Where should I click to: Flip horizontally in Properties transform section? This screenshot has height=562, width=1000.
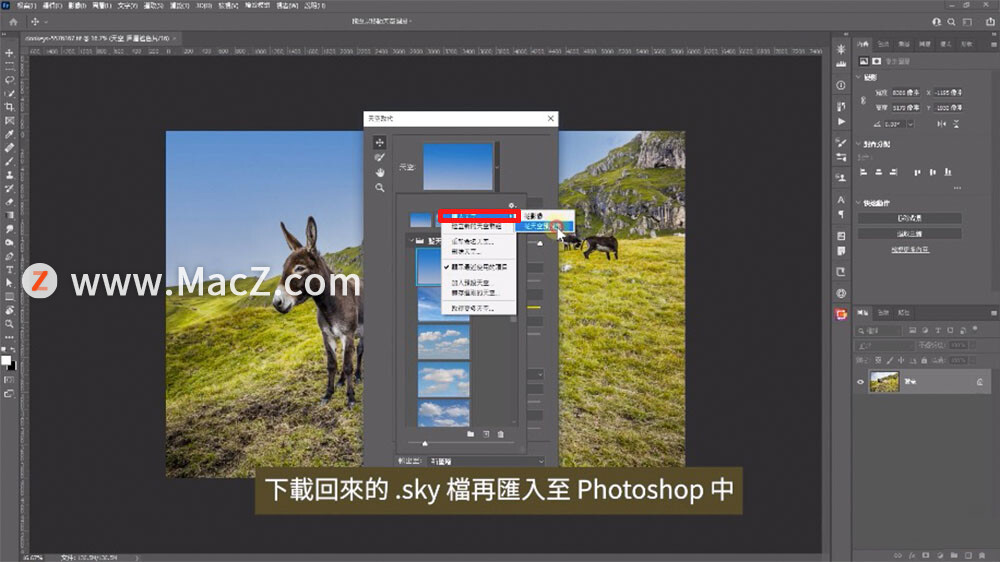[941, 124]
